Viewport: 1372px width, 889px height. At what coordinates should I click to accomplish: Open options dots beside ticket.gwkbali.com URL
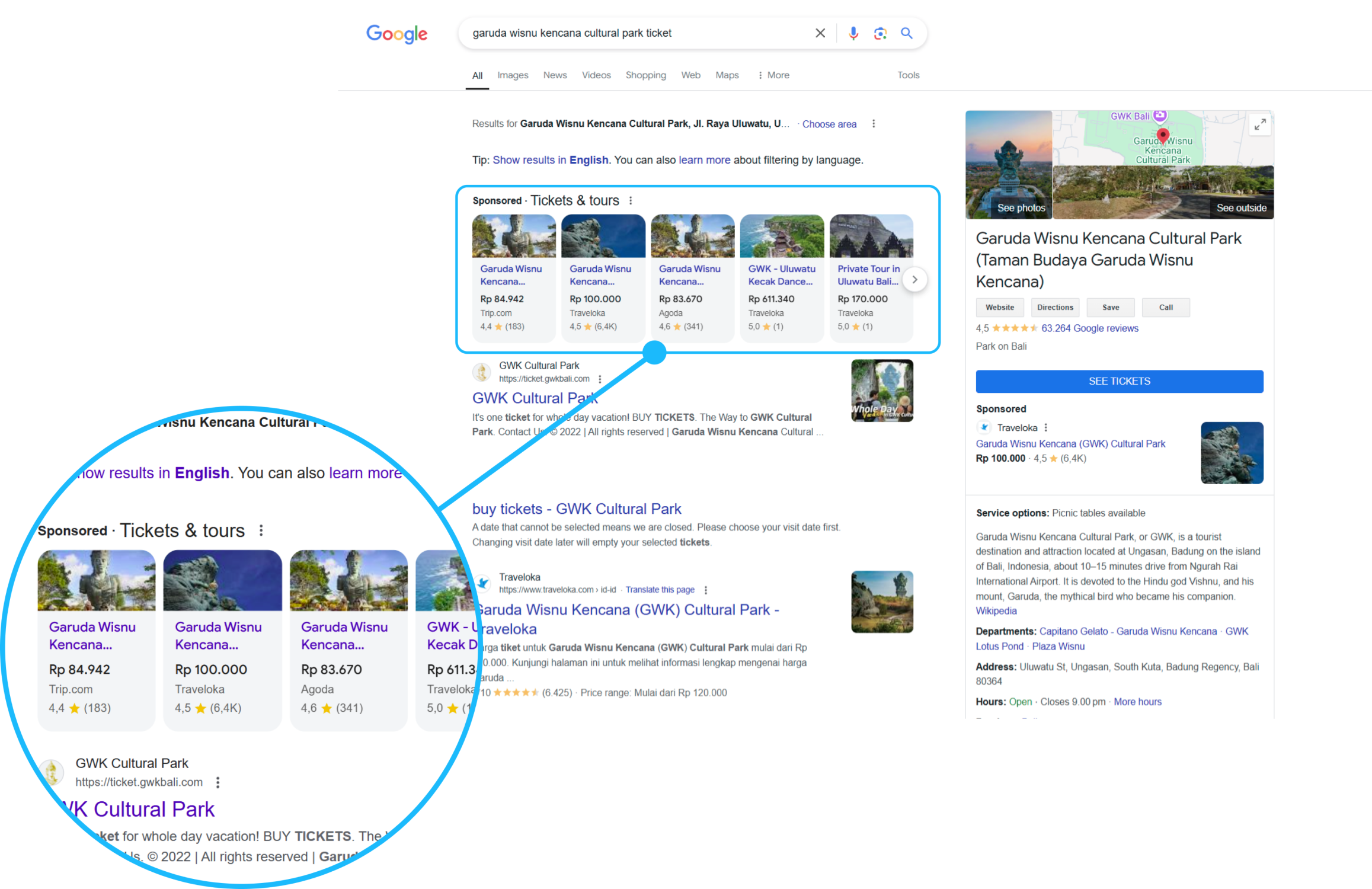(x=600, y=379)
